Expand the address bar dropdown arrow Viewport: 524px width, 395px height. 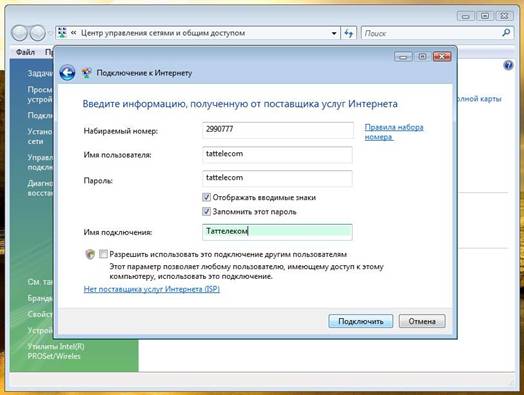click(x=334, y=33)
